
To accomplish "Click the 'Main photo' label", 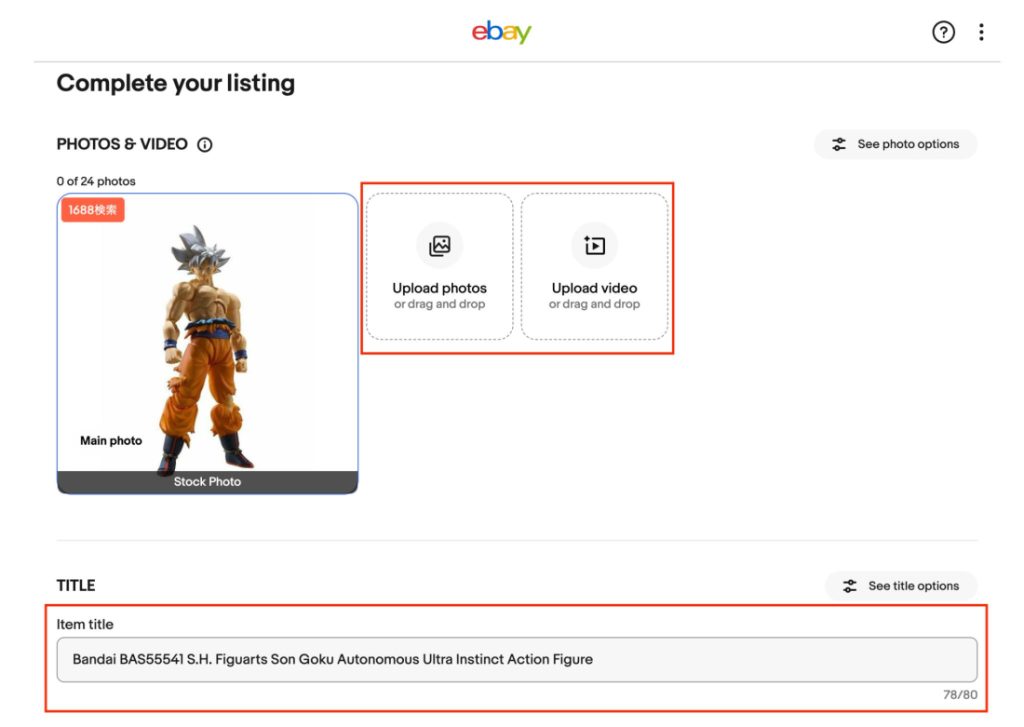I will (111, 441).
